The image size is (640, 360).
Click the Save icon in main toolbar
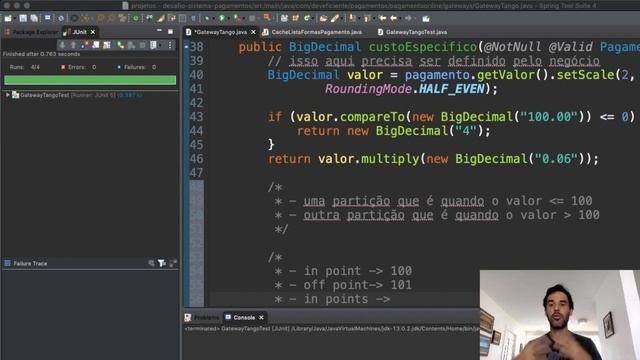(x=23, y=18)
